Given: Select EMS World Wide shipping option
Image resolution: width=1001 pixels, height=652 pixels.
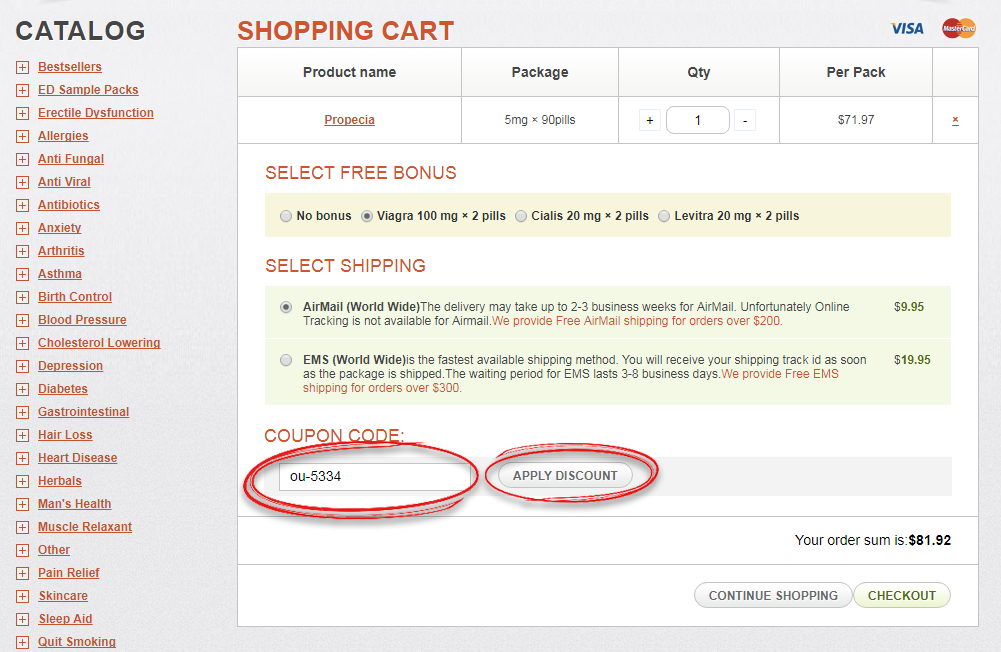Looking at the screenshot, I should (x=286, y=360).
